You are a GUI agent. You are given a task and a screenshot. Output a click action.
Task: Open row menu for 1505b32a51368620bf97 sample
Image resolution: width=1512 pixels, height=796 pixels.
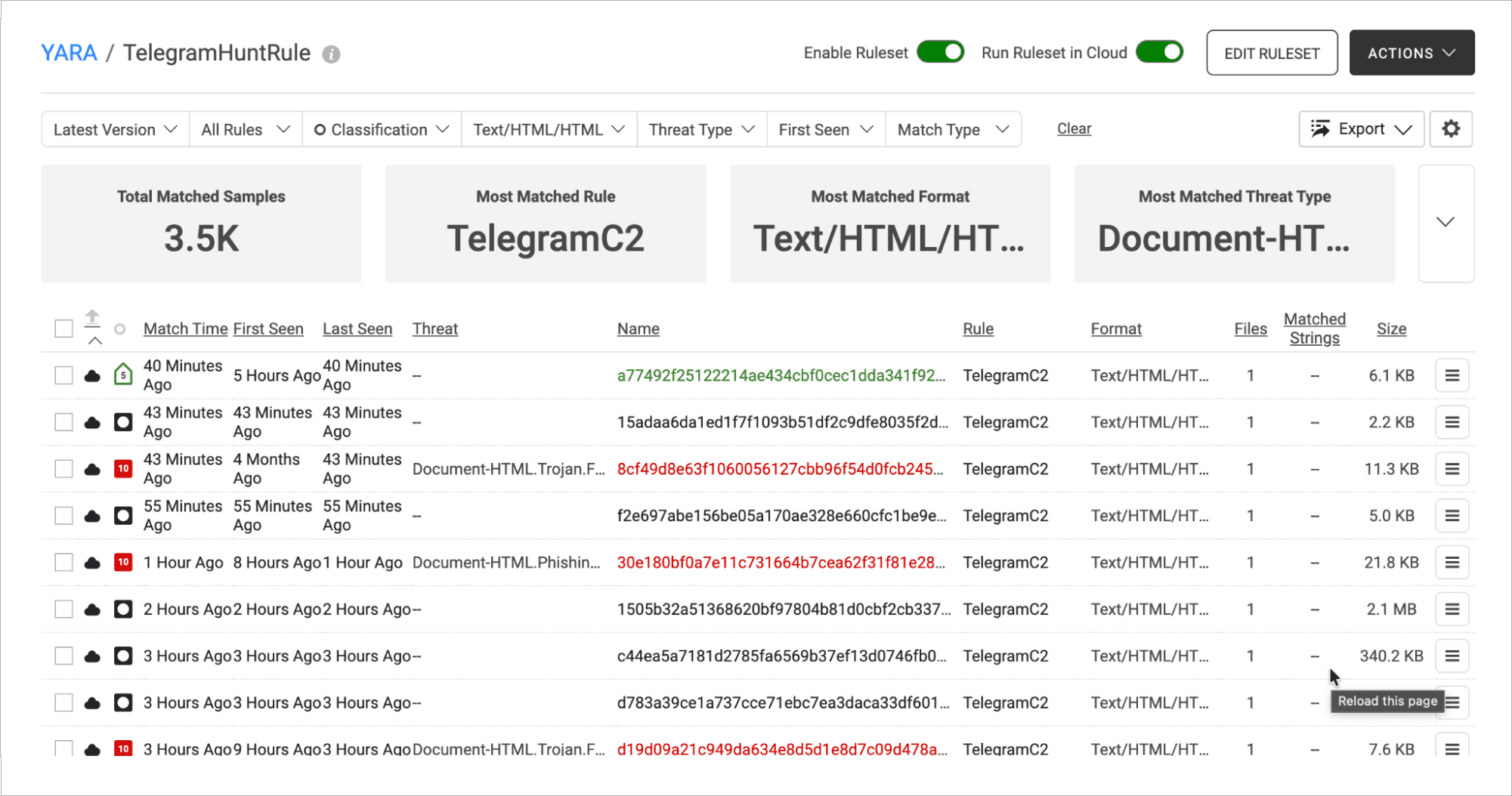pos(1452,609)
